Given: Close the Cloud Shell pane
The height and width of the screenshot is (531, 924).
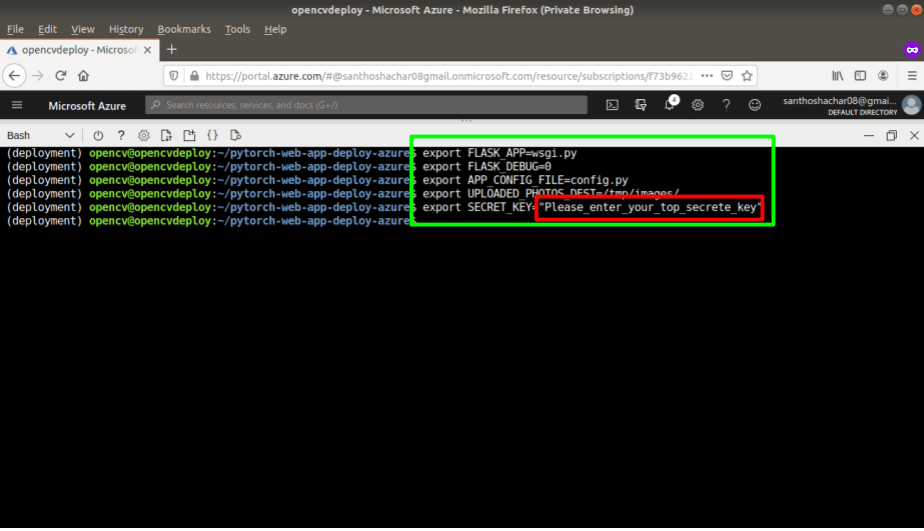Looking at the screenshot, I should click(914, 136).
